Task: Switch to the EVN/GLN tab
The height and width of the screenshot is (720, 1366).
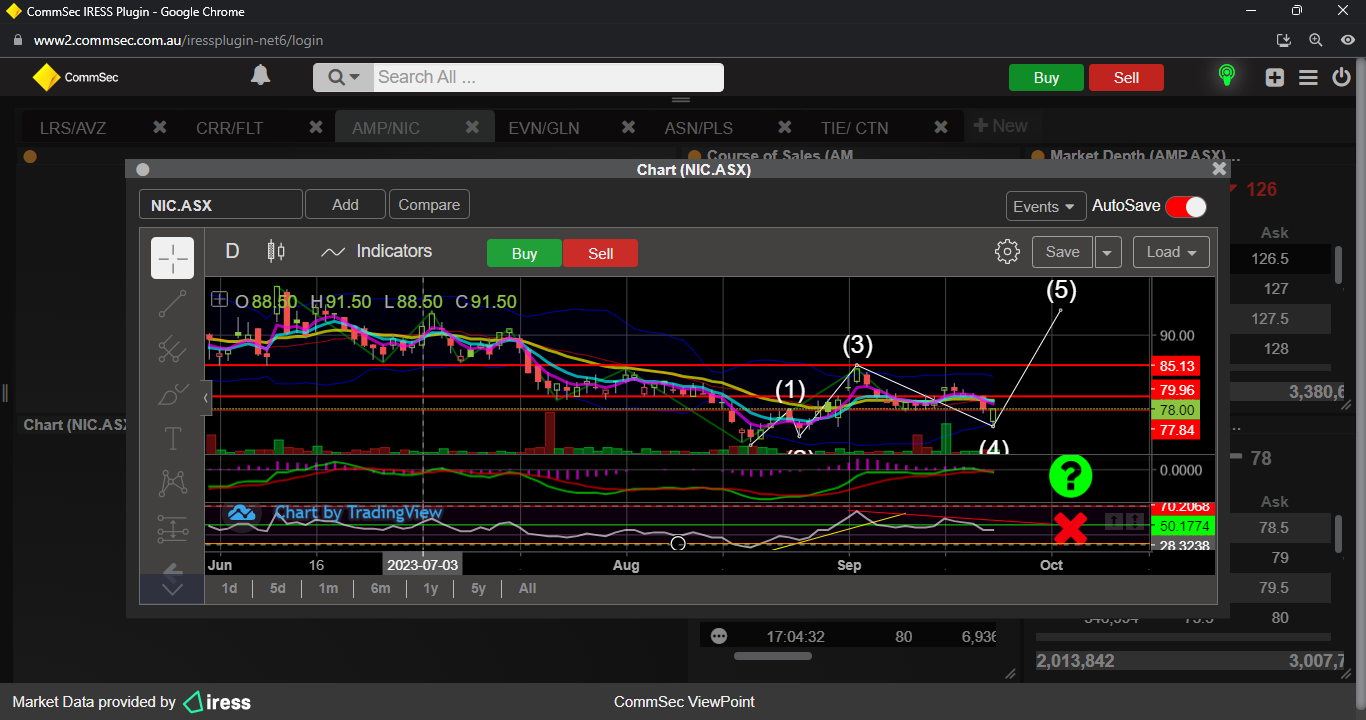Action: point(543,128)
